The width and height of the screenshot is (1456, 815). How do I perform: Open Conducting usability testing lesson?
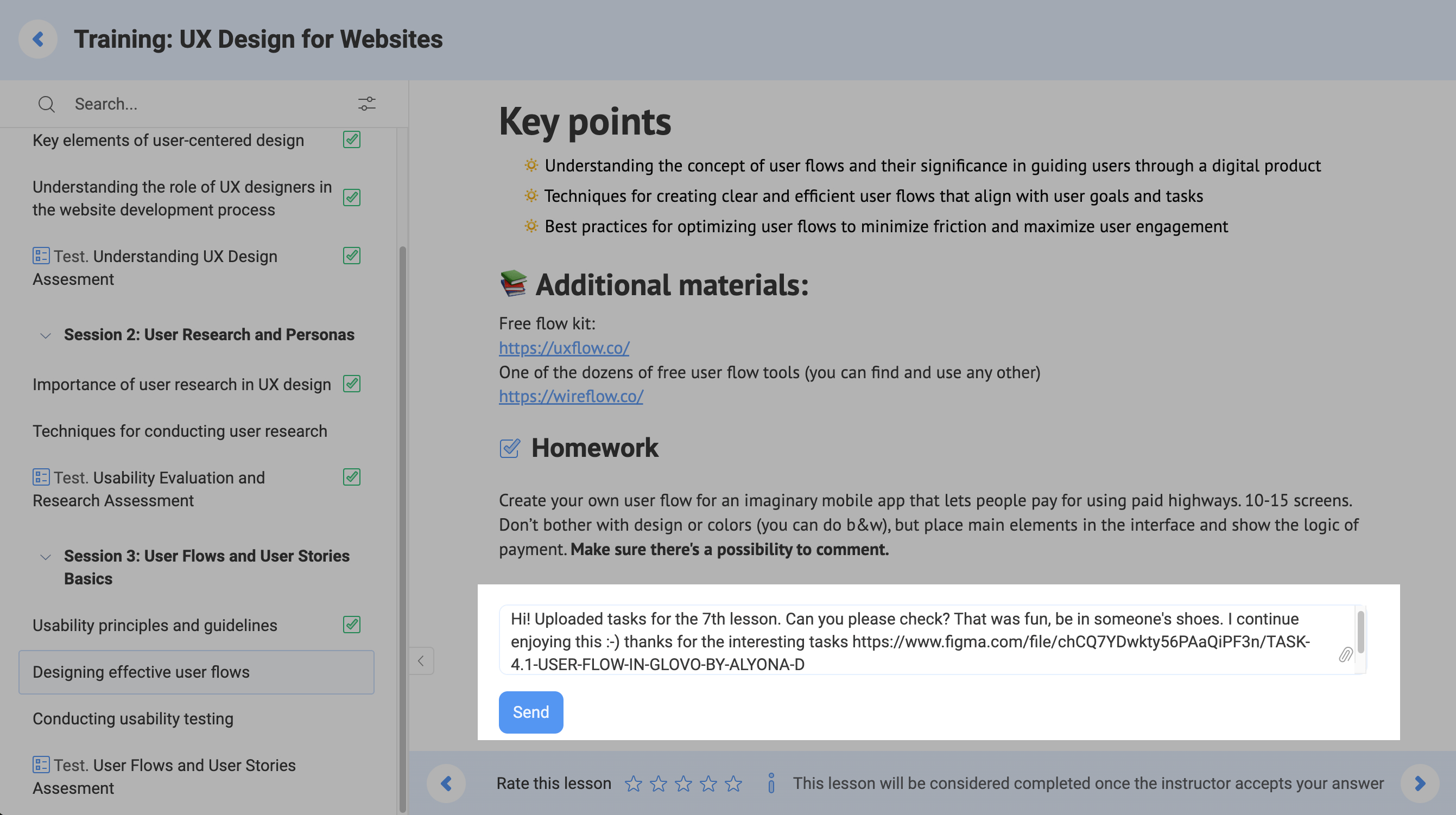tap(133, 718)
